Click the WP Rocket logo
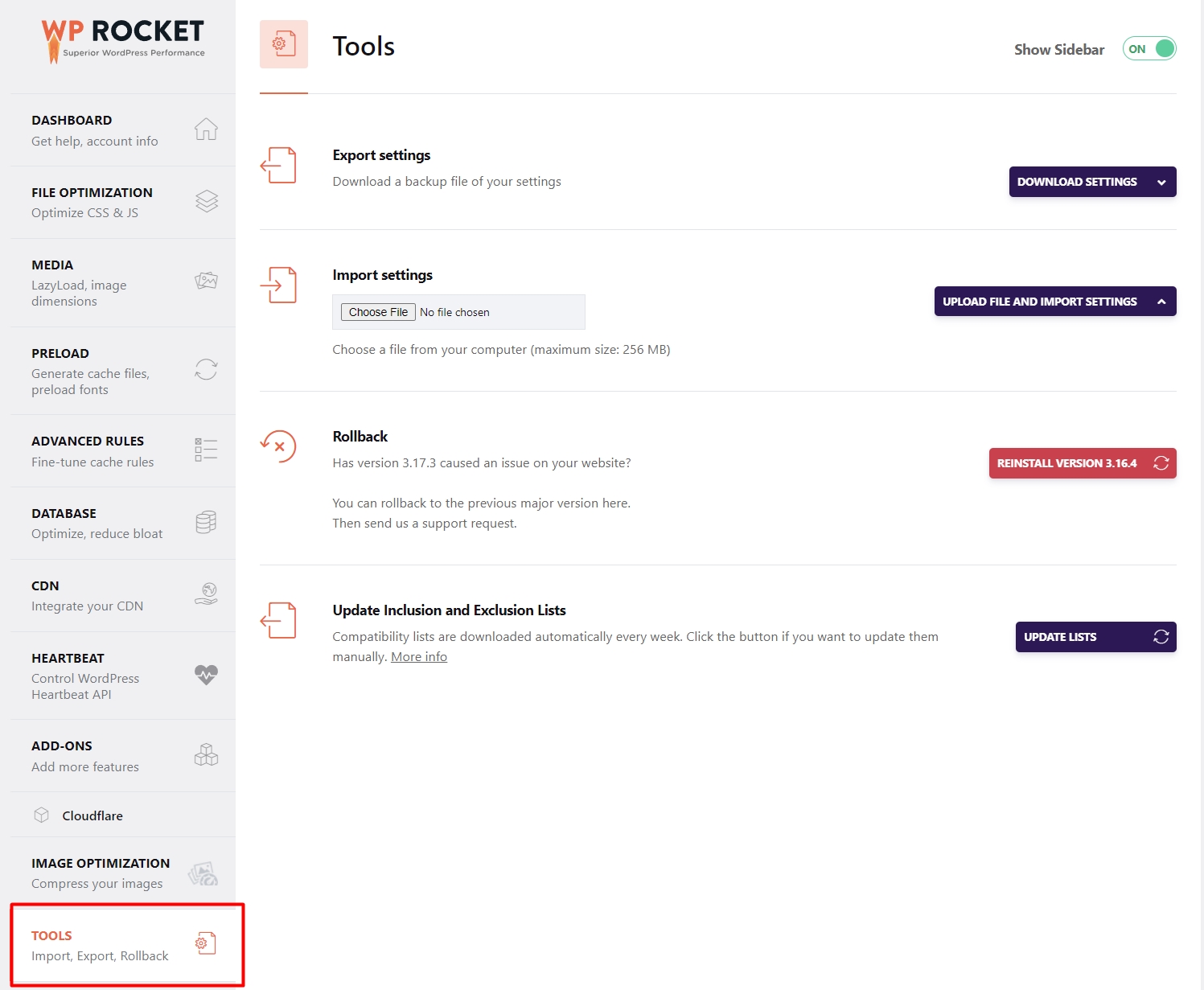 click(x=123, y=40)
